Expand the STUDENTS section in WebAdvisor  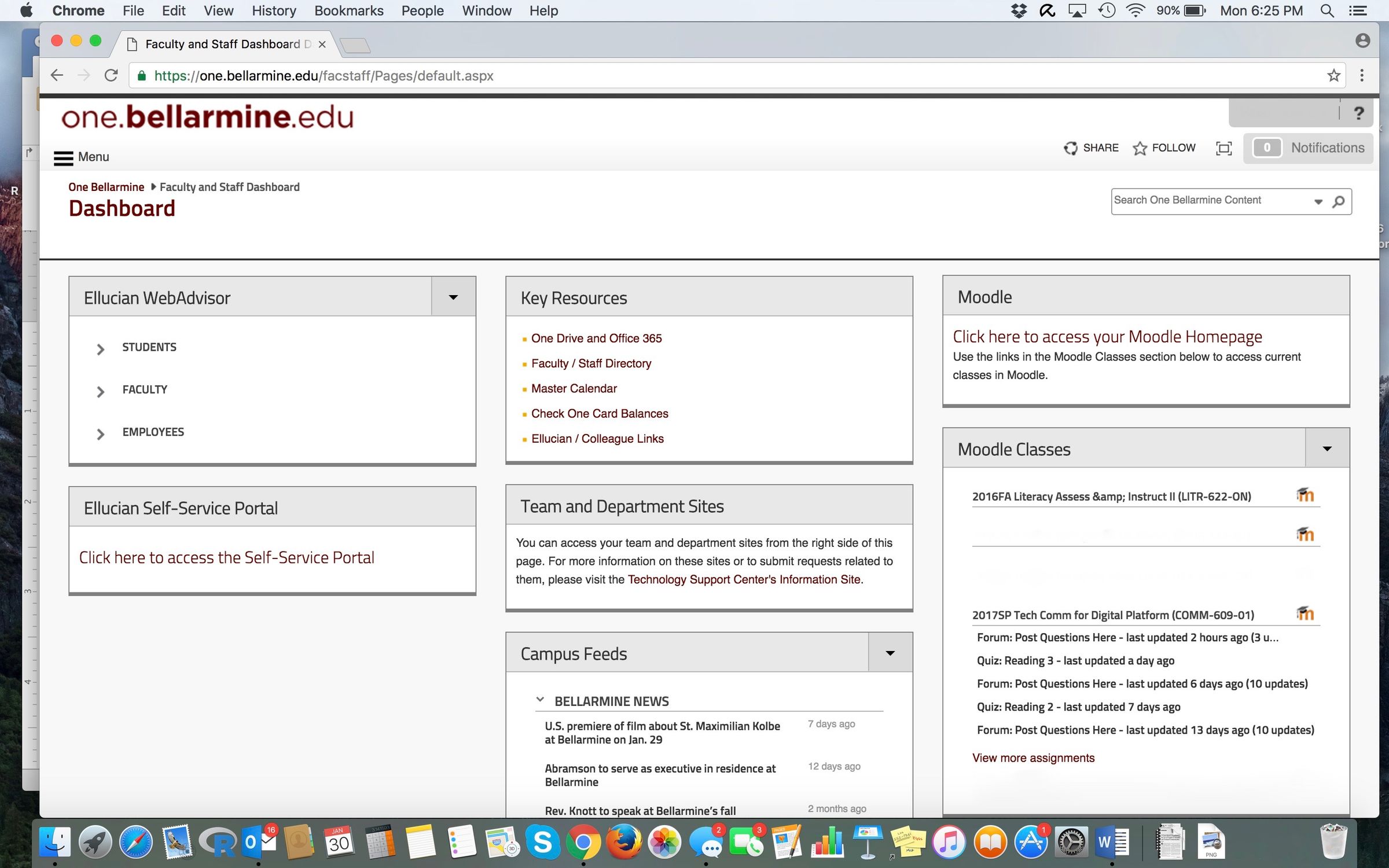[101, 349]
